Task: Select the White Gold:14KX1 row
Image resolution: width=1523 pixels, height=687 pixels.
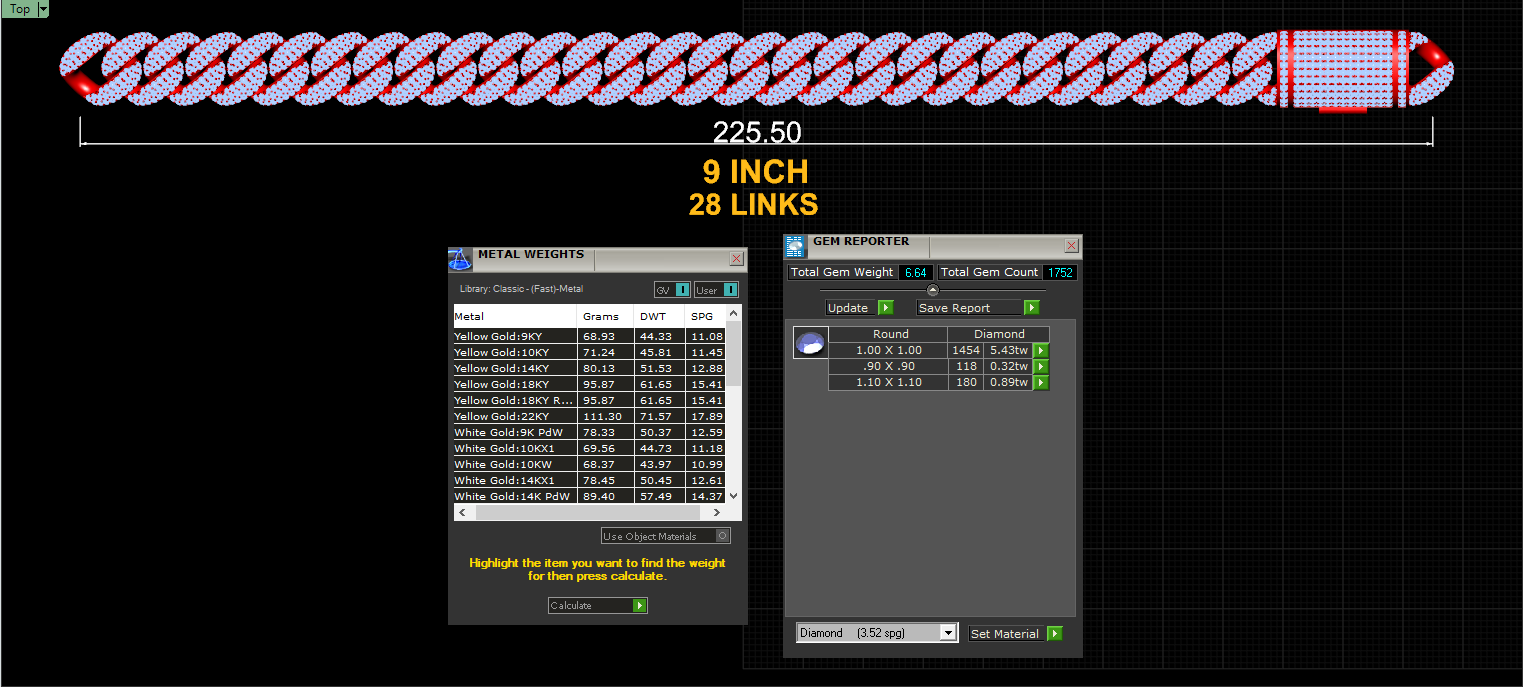Action: 590,480
